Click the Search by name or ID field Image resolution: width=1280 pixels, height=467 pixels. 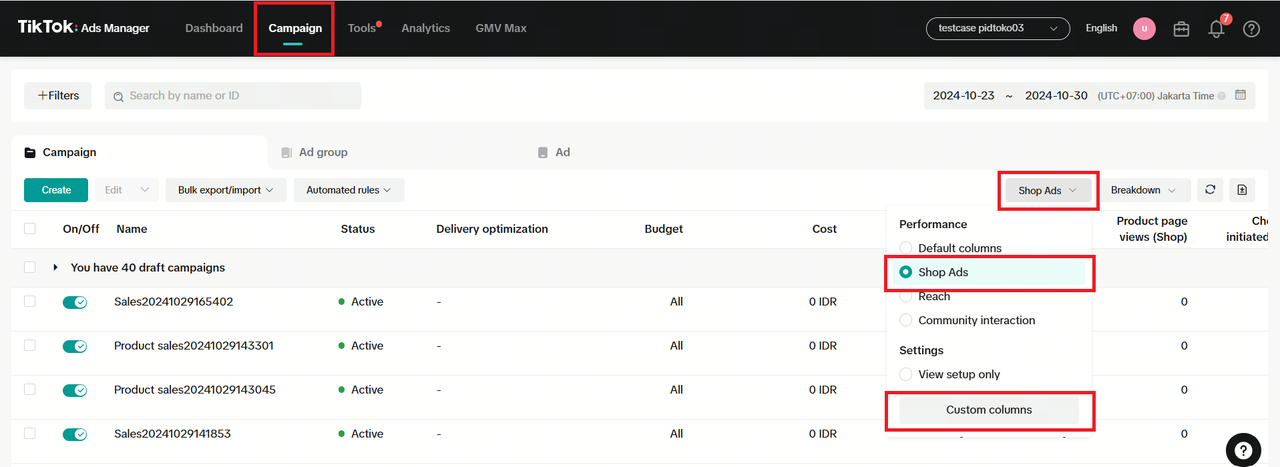click(233, 96)
